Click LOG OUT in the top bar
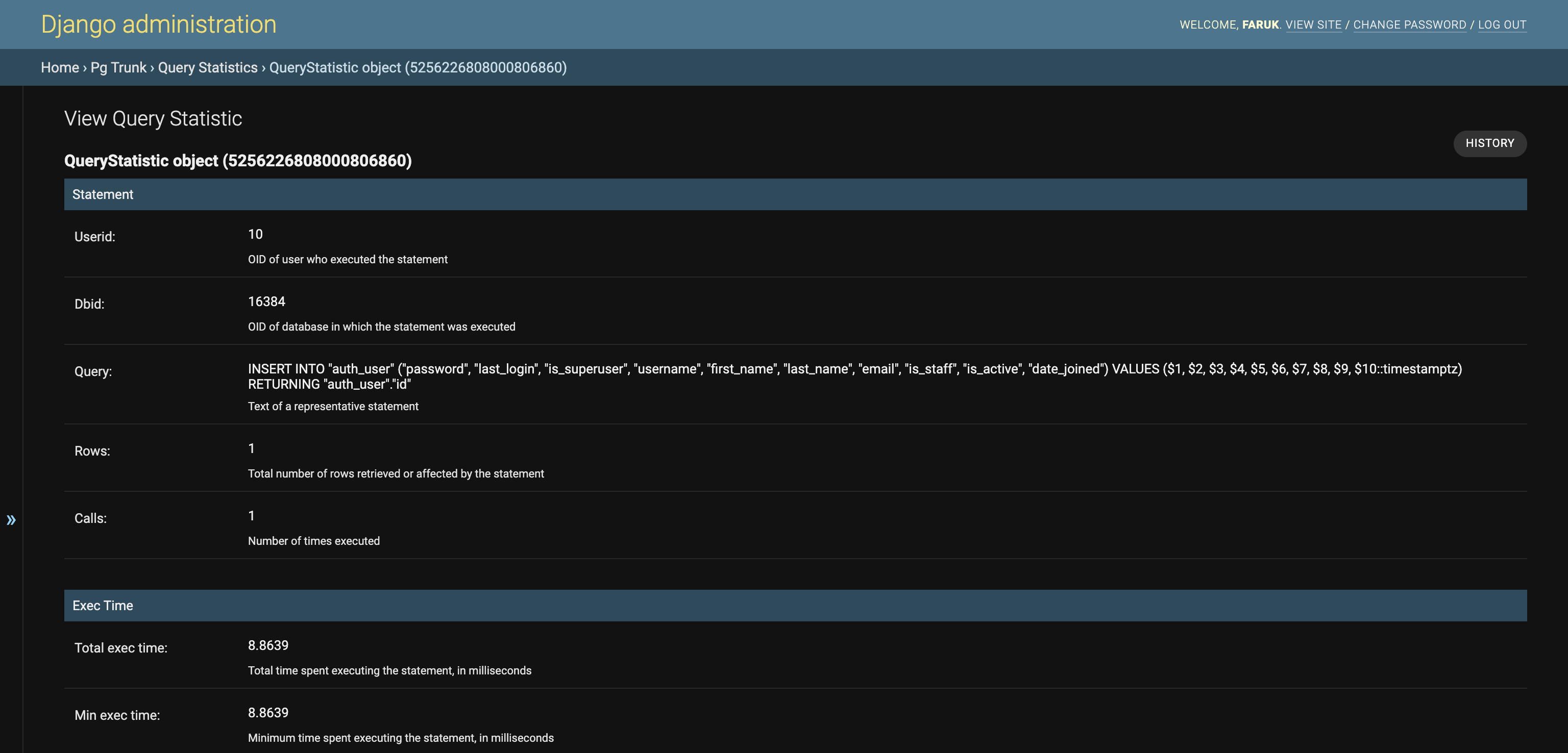This screenshot has height=753, width=1568. (1503, 24)
